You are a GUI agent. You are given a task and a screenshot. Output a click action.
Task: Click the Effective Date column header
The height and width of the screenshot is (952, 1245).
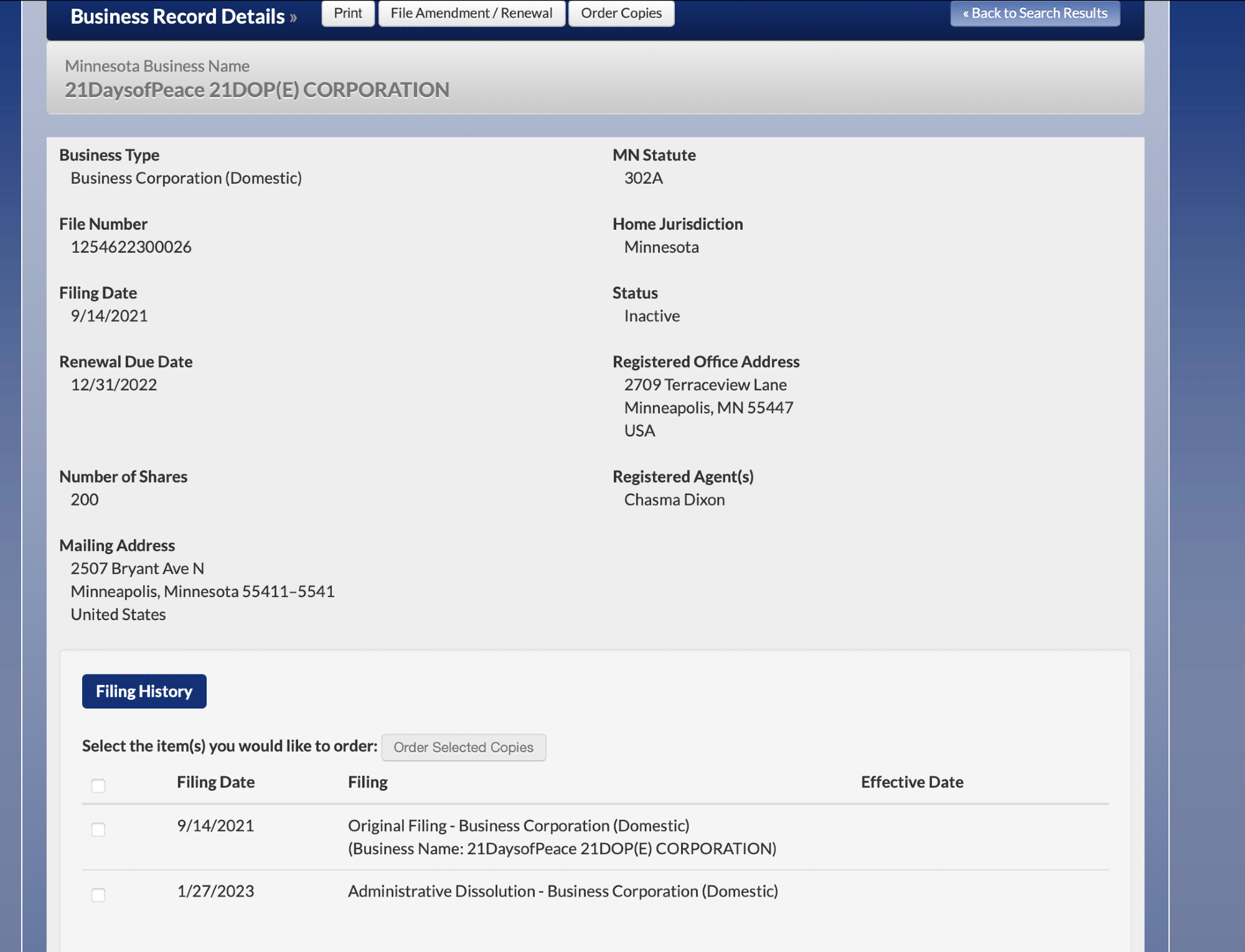point(911,782)
